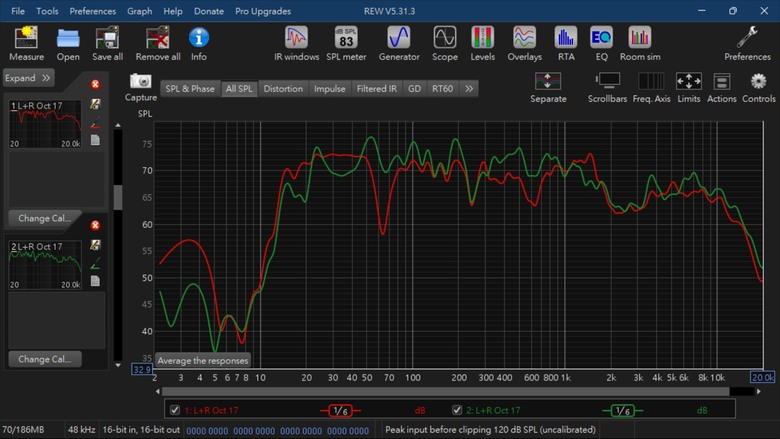Open the signal Generator
Viewport: 780px width, 439px height.
pyautogui.click(x=399, y=38)
